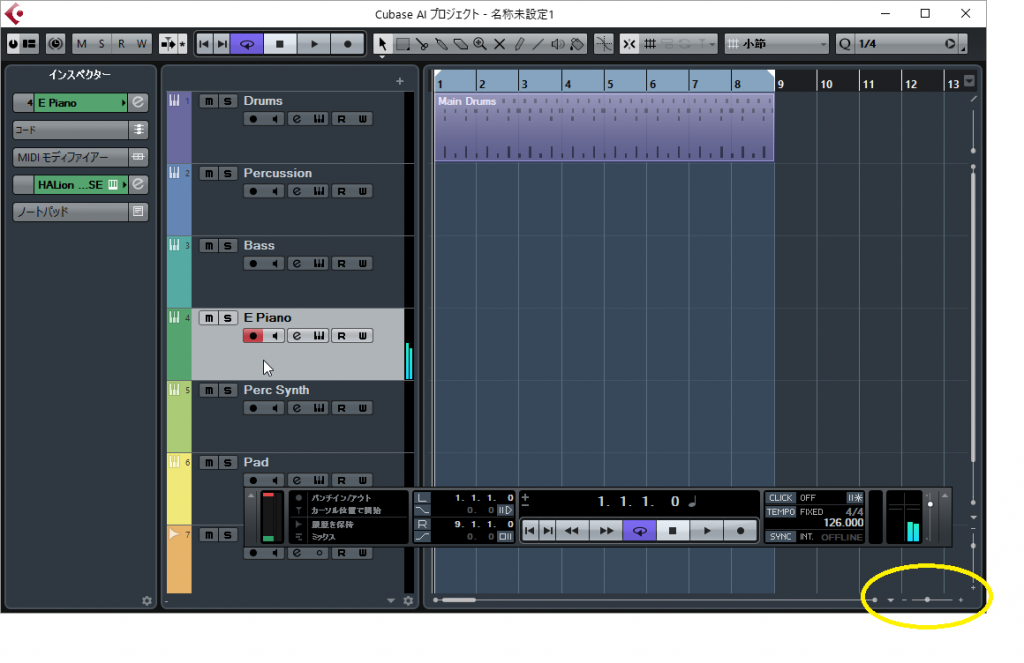Select the Color paint bucket tool
Screen dimensions: 1024x663
pos(577,44)
